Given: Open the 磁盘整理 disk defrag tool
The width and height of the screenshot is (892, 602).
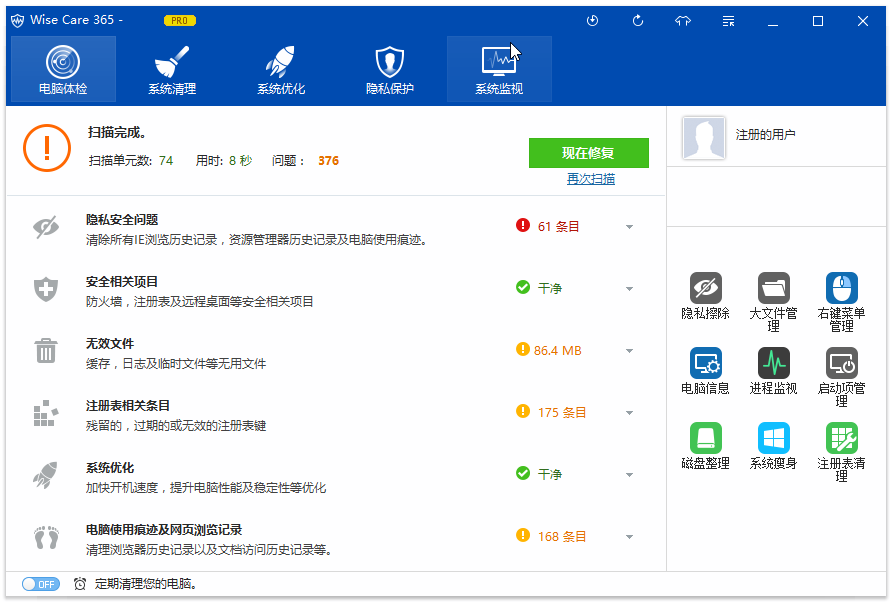Looking at the screenshot, I should point(705,438).
